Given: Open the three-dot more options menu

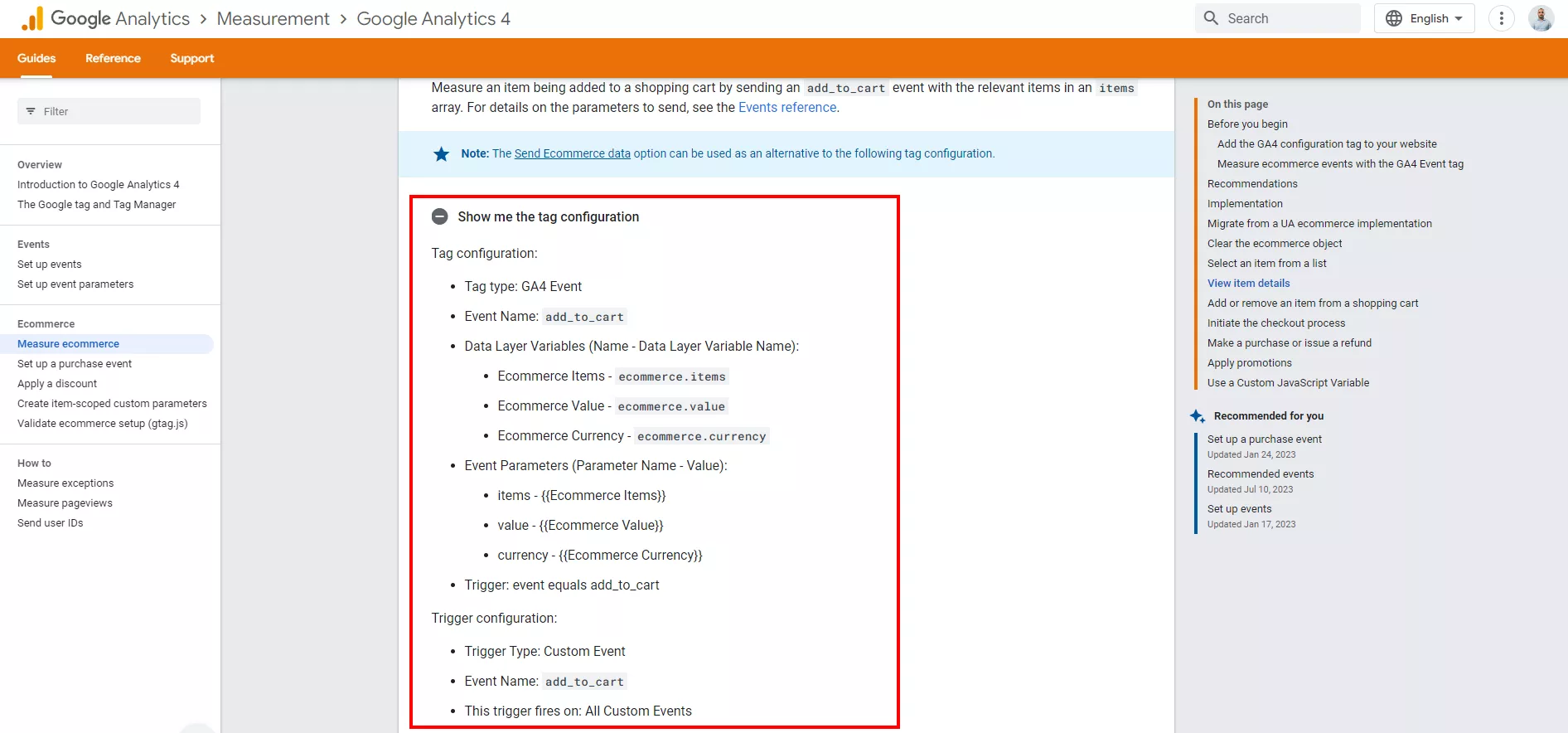Looking at the screenshot, I should [x=1501, y=18].
